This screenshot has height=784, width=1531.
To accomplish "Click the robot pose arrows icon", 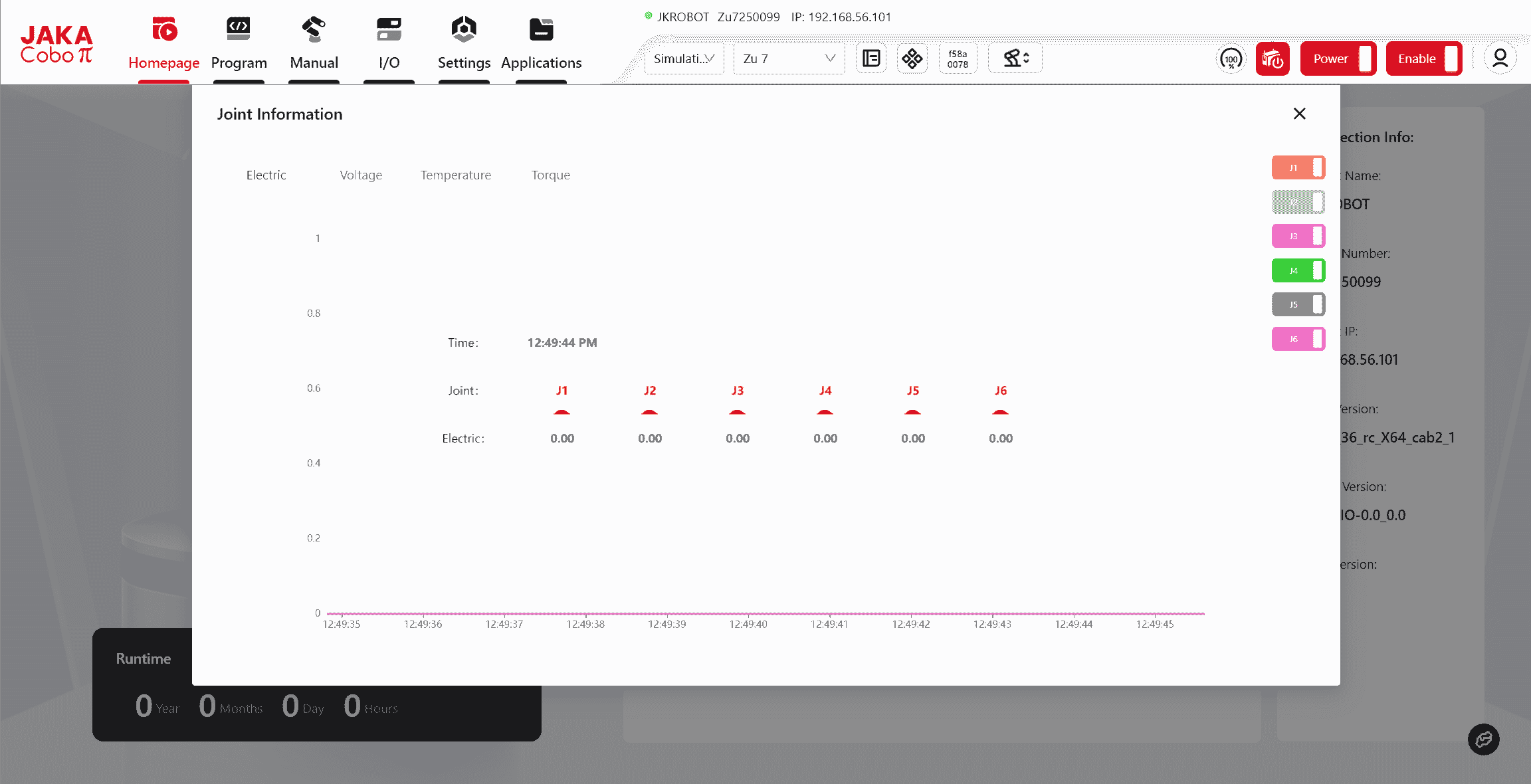I will (x=1015, y=58).
